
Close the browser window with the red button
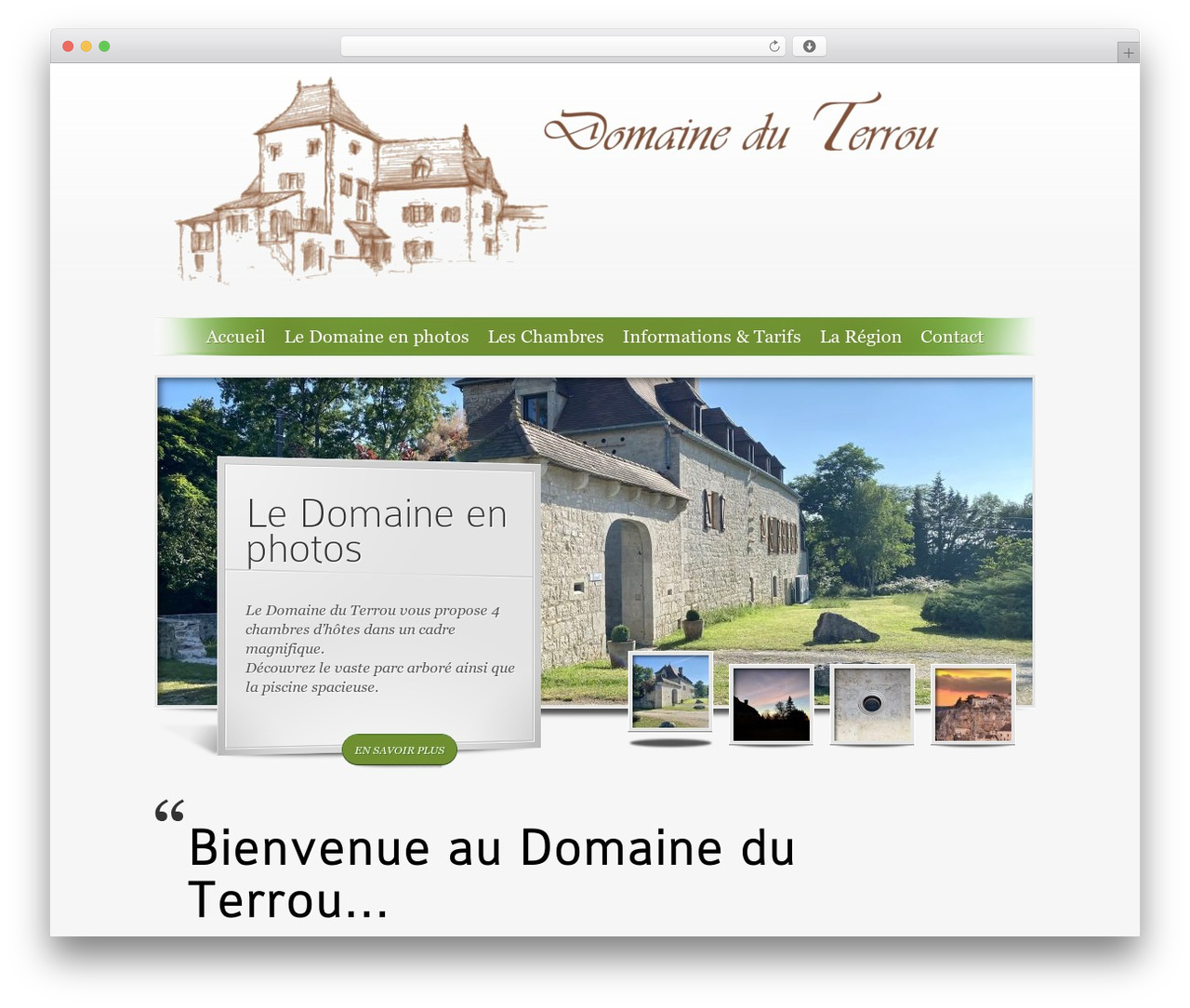[x=68, y=46]
